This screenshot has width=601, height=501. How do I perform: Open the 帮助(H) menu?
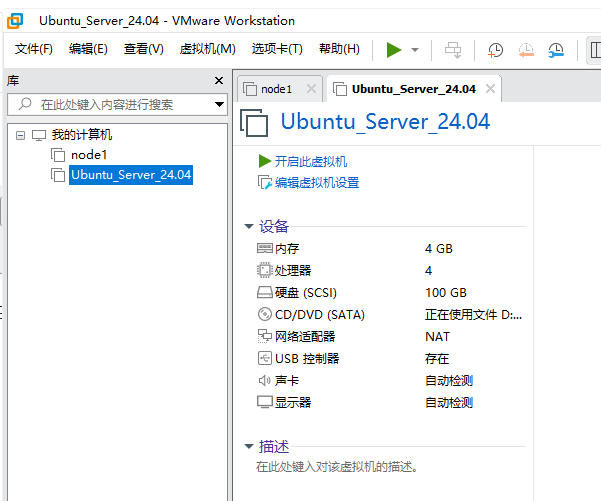(x=339, y=49)
